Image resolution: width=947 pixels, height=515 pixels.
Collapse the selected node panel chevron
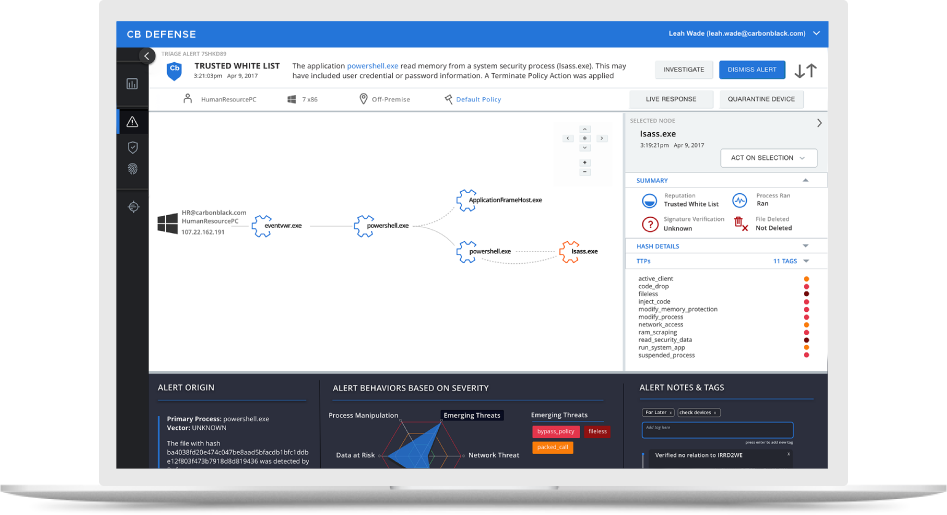point(820,123)
